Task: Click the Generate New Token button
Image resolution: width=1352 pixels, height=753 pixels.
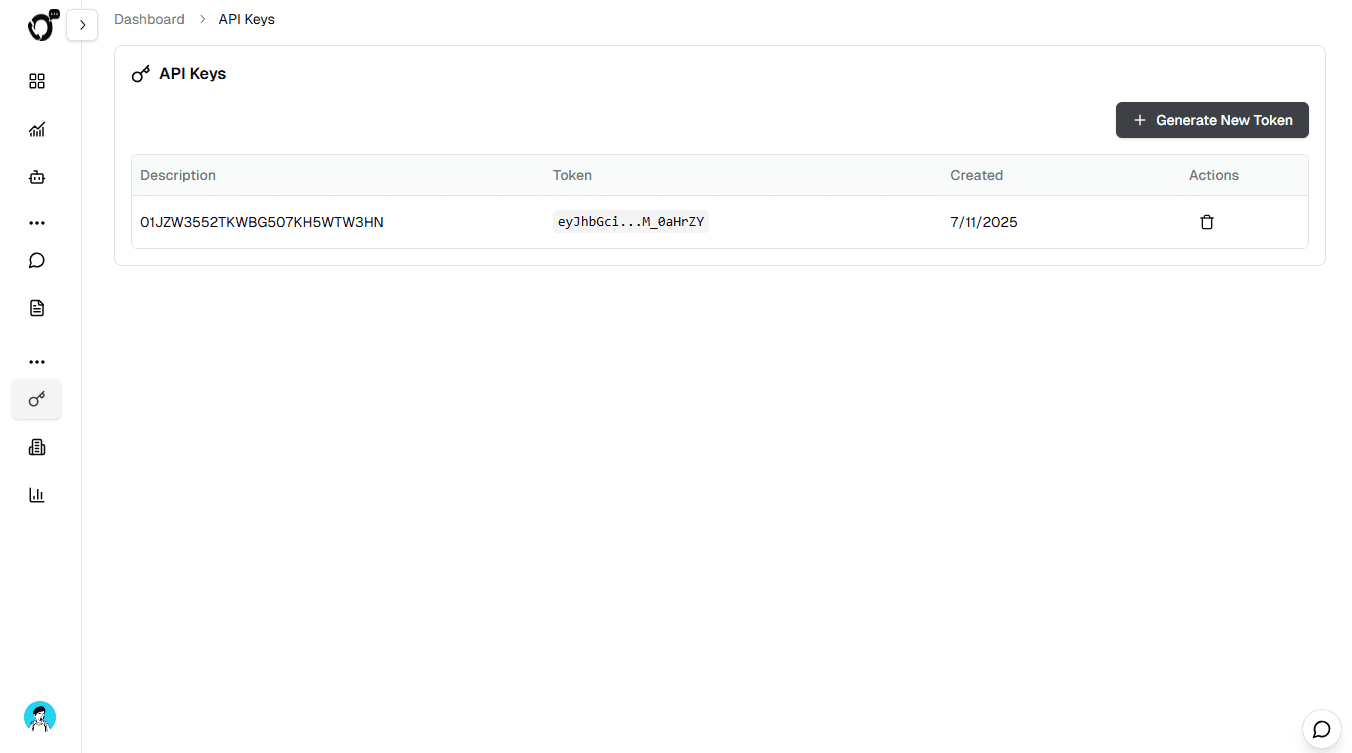Action: [1212, 120]
